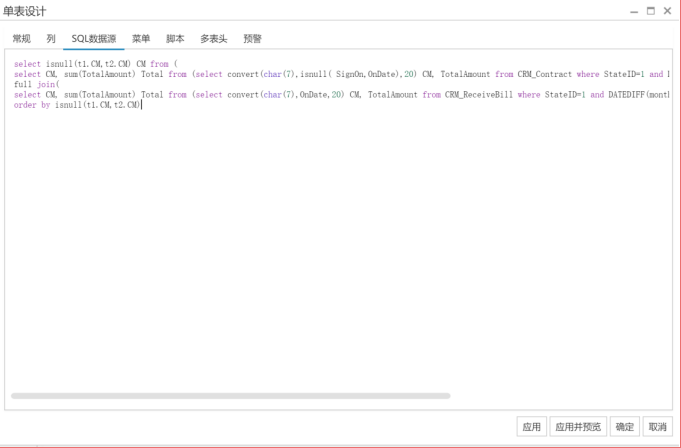Viewport: 681px width, 448px height.
Task: Click 'CRM_ReceiveBill' in the SQL query text
Action: click(x=478, y=95)
